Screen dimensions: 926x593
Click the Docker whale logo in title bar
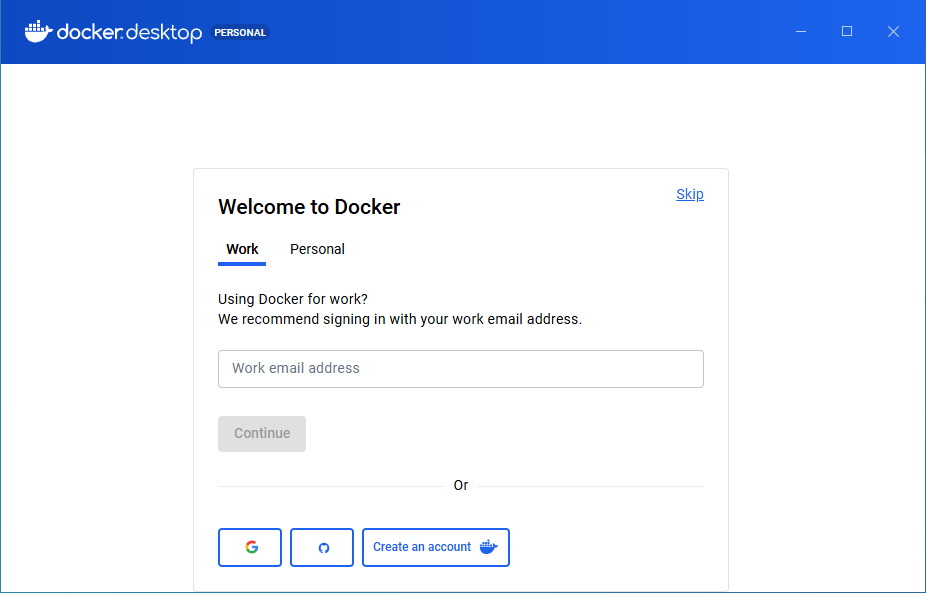coord(38,32)
